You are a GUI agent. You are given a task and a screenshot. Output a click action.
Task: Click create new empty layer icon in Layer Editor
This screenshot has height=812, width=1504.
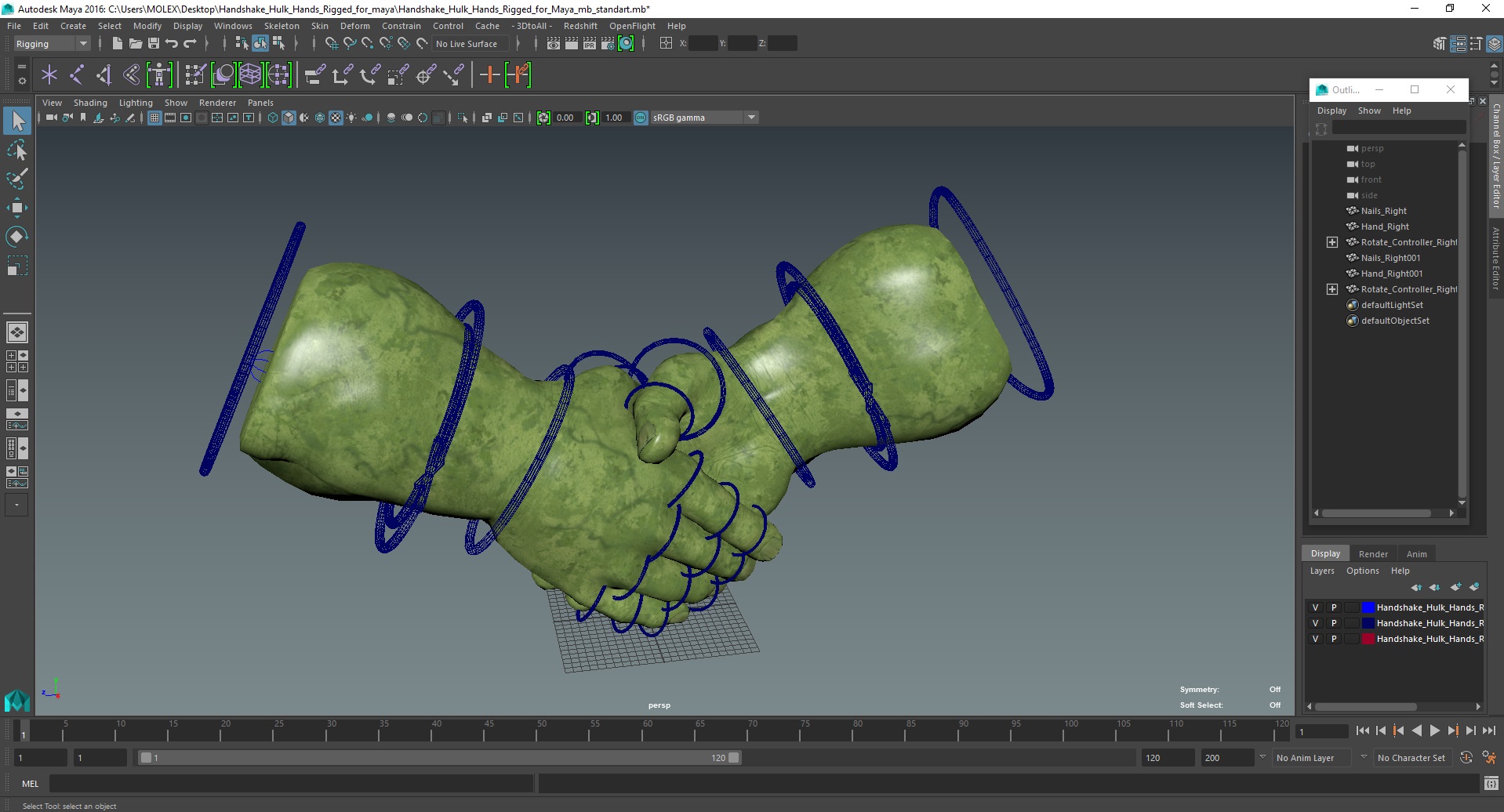tap(1456, 587)
